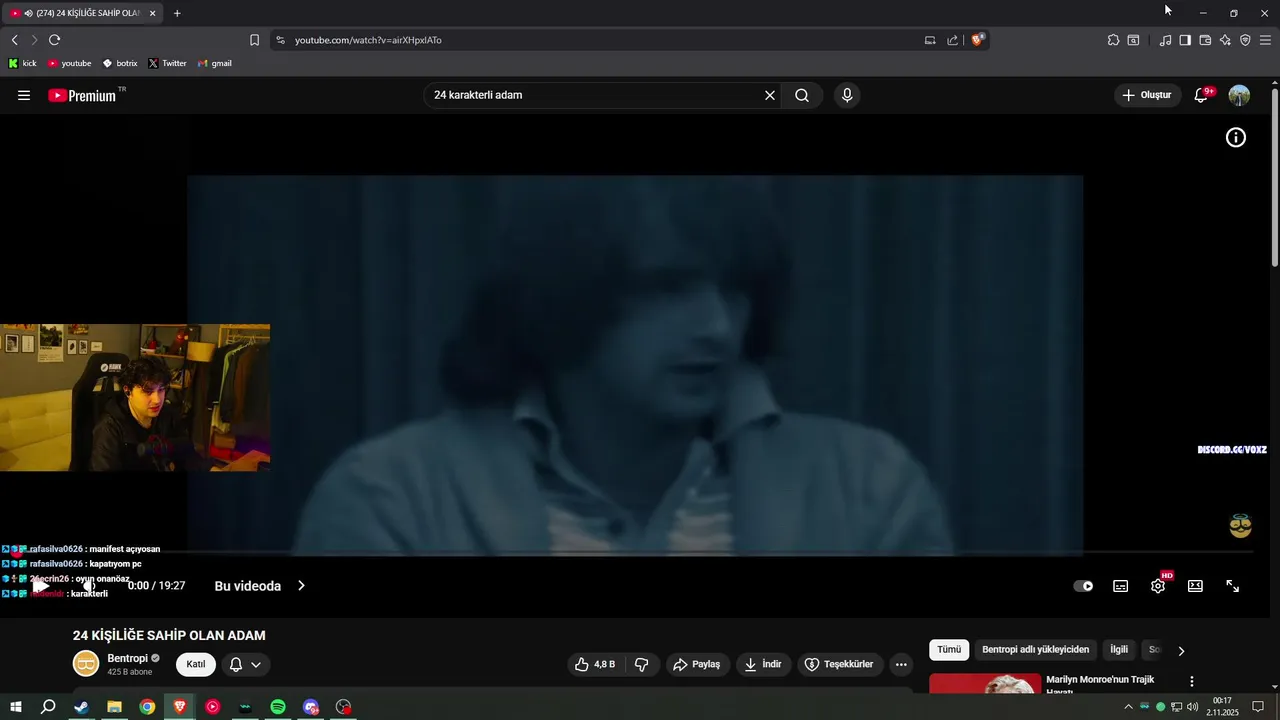Screen dimensions: 1280x720
Task: Open YouTube notifications bell
Action: 1201,95
